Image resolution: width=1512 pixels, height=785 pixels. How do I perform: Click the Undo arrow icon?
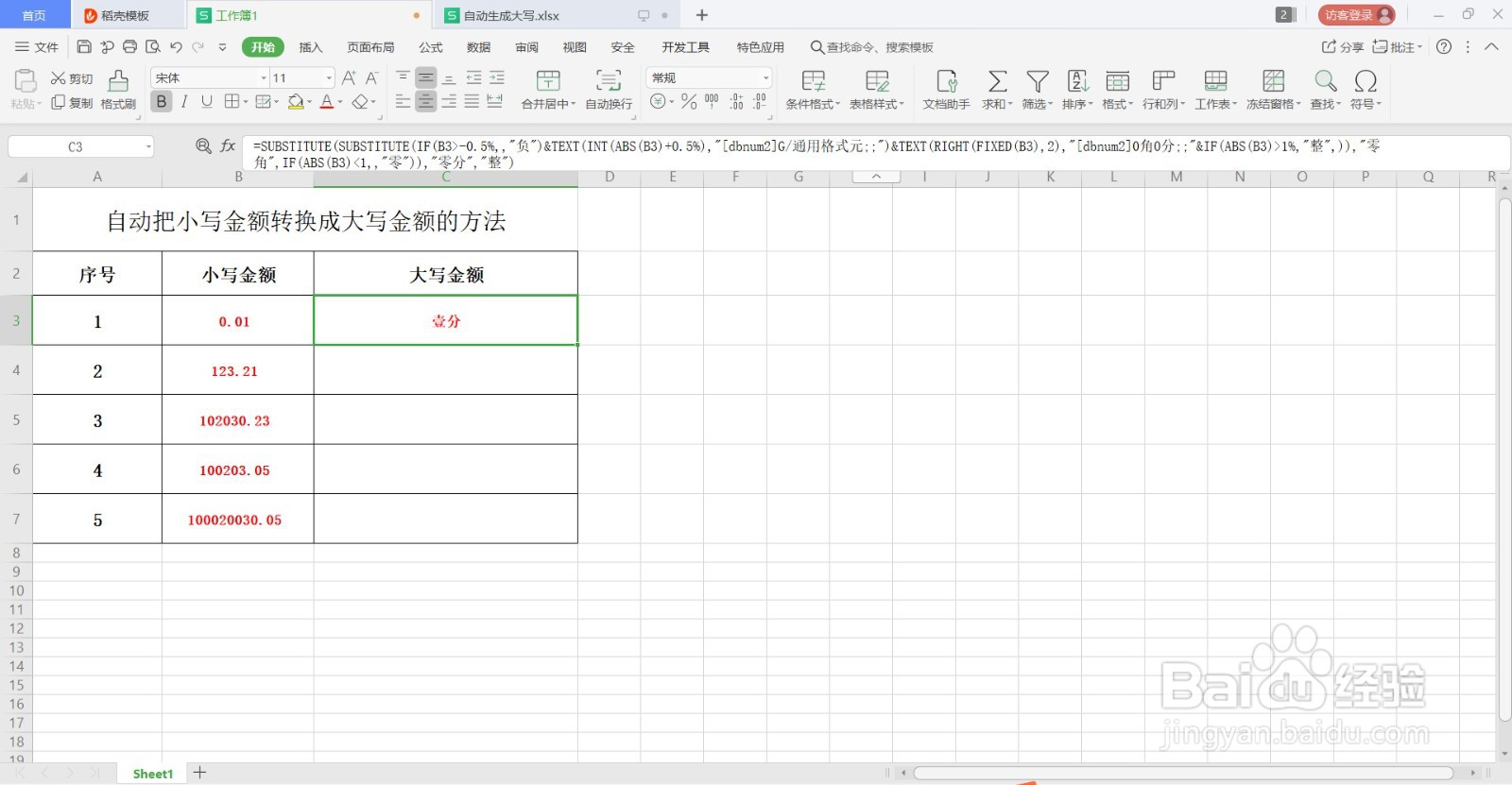coord(176,47)
